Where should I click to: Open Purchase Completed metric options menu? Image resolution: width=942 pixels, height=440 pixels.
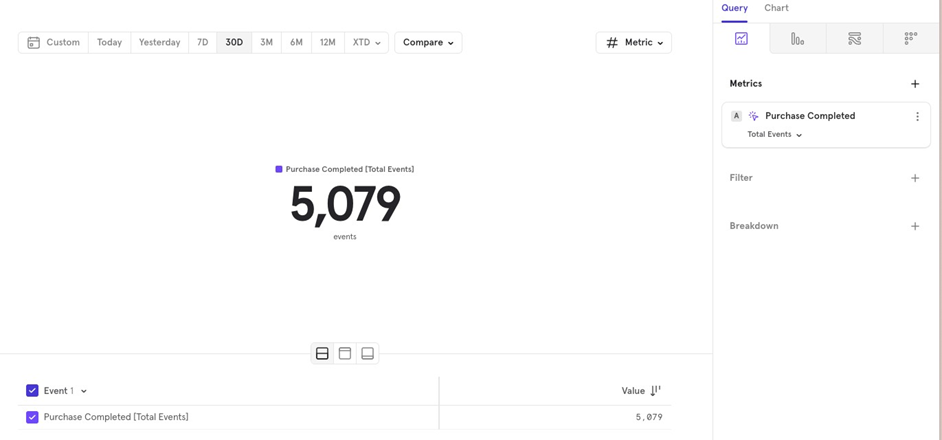coord(917,117)
